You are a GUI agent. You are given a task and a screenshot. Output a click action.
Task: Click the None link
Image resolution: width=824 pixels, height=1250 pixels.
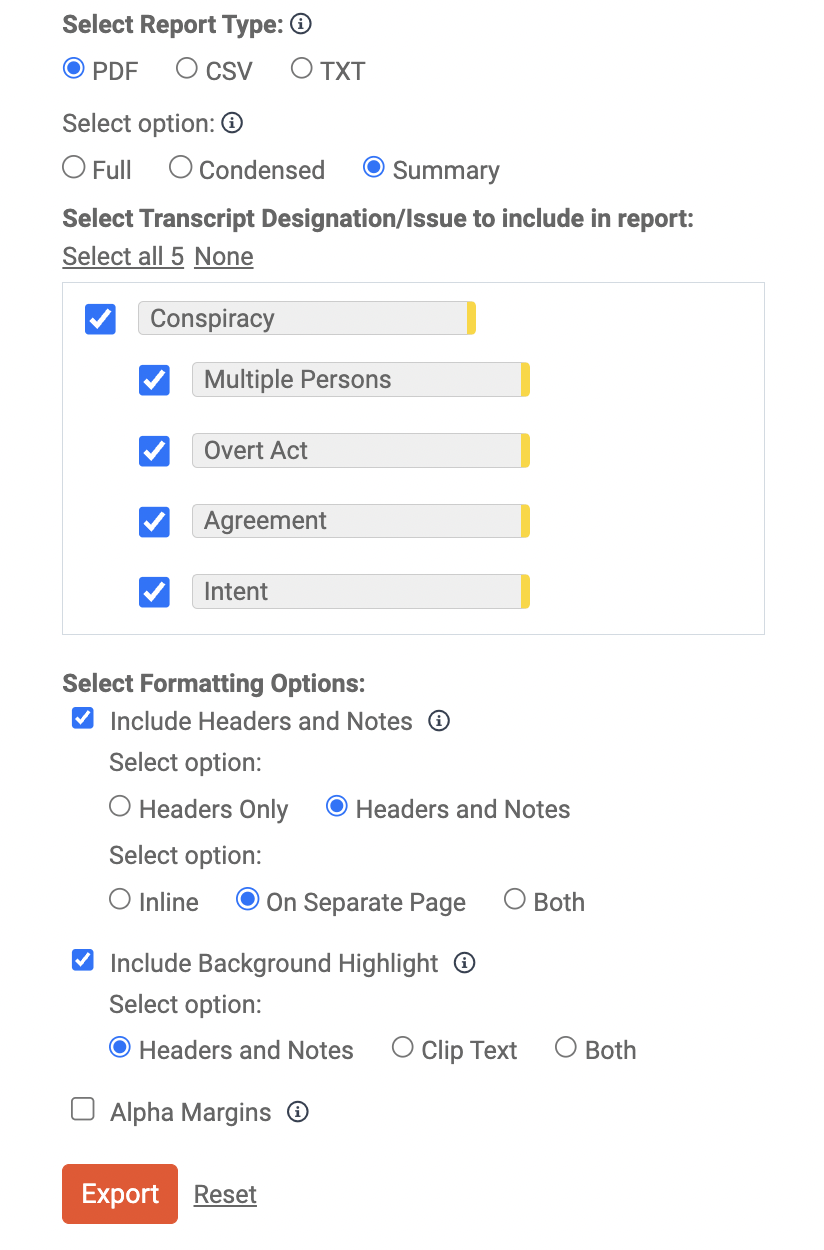tap(224, 257)
